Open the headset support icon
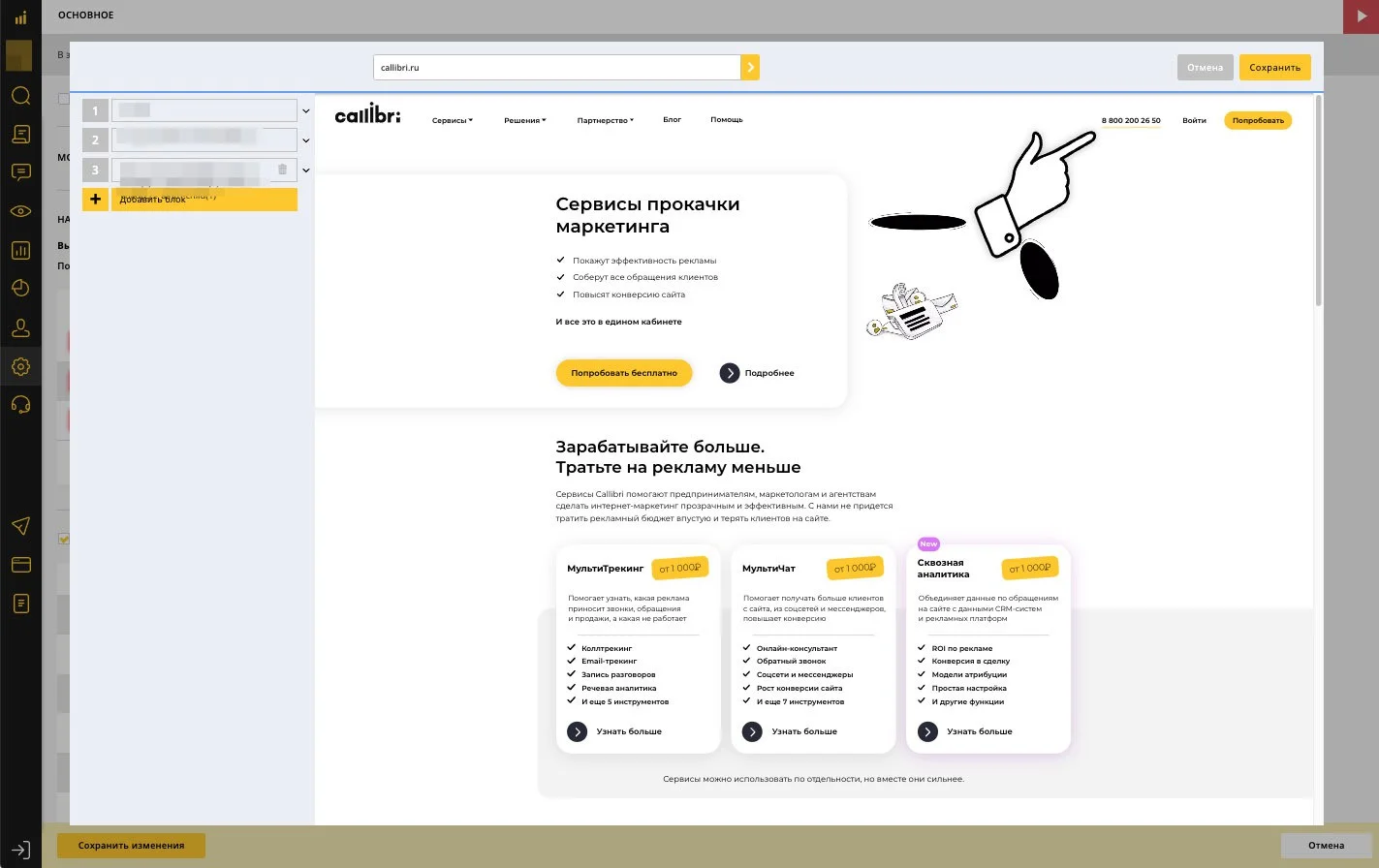 20,404
